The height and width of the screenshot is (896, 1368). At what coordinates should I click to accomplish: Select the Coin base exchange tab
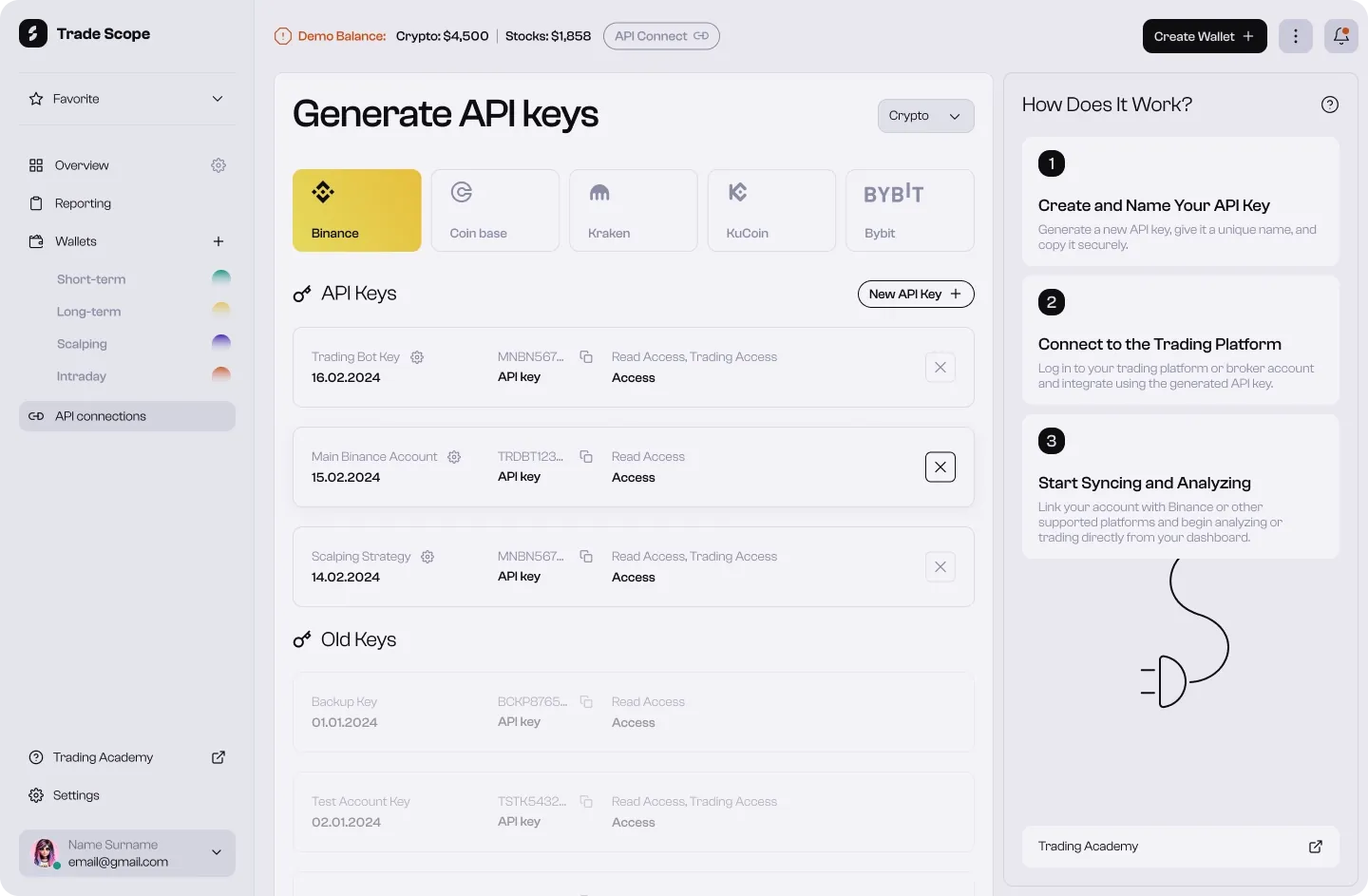[495, 211]
